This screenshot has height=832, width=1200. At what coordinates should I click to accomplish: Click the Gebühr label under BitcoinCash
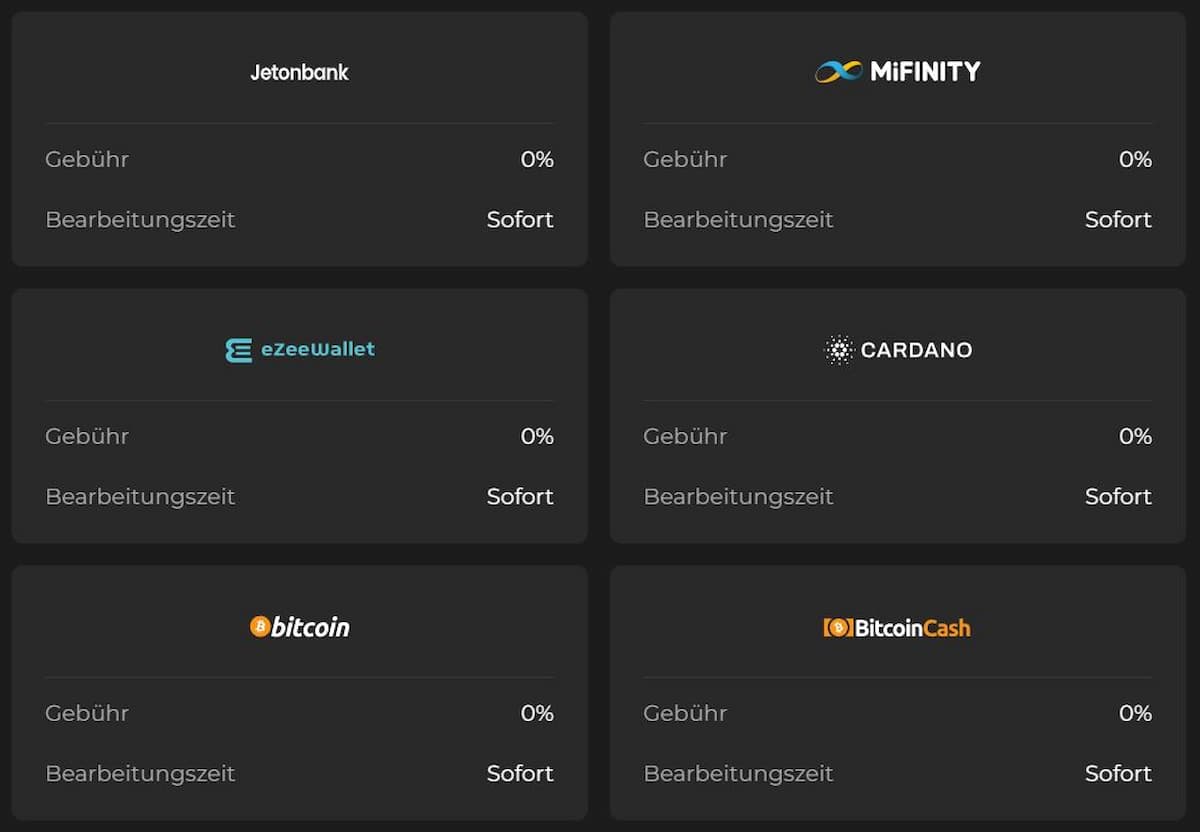click(685, 713)
